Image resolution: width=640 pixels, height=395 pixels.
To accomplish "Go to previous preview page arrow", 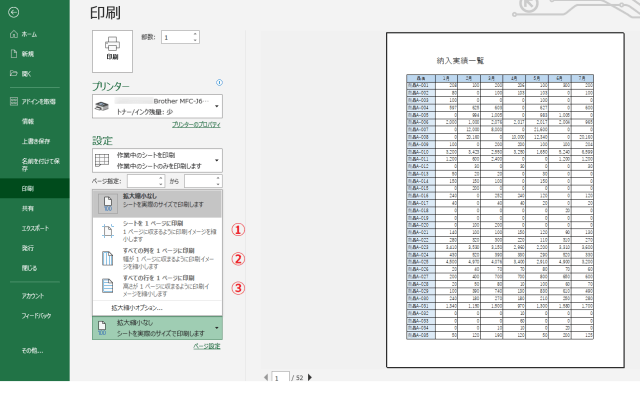I will pos(266,377).
